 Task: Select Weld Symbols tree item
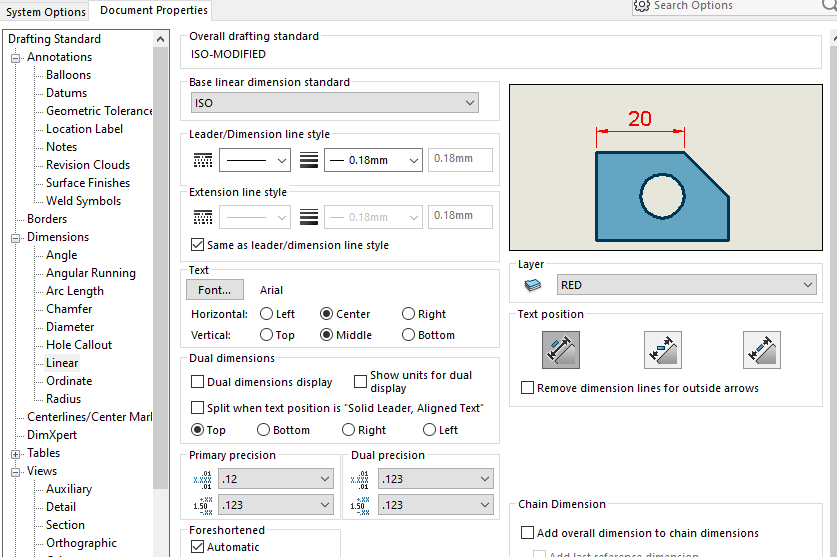point(83,201)
